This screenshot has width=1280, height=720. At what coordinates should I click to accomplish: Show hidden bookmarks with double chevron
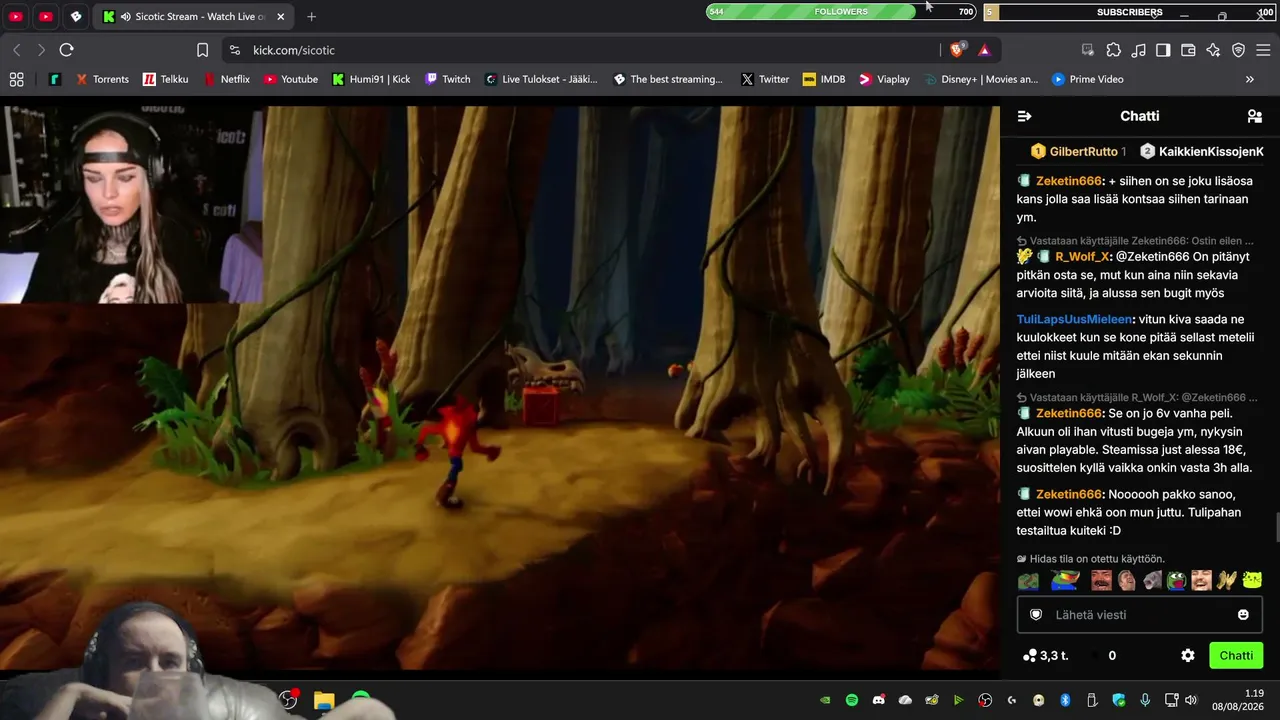1250,79
